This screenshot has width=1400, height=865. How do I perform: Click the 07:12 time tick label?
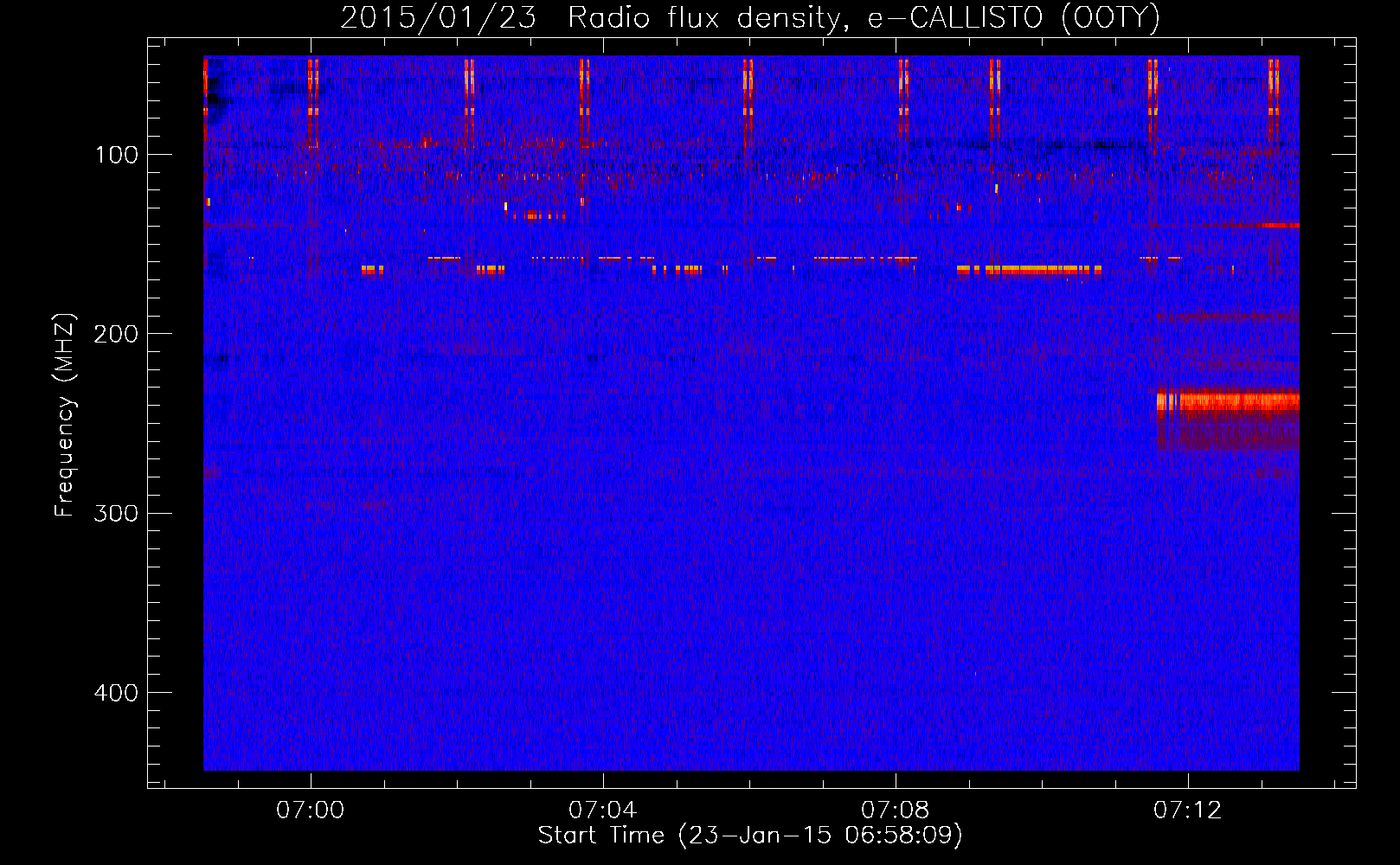[x=1187, y=811]
